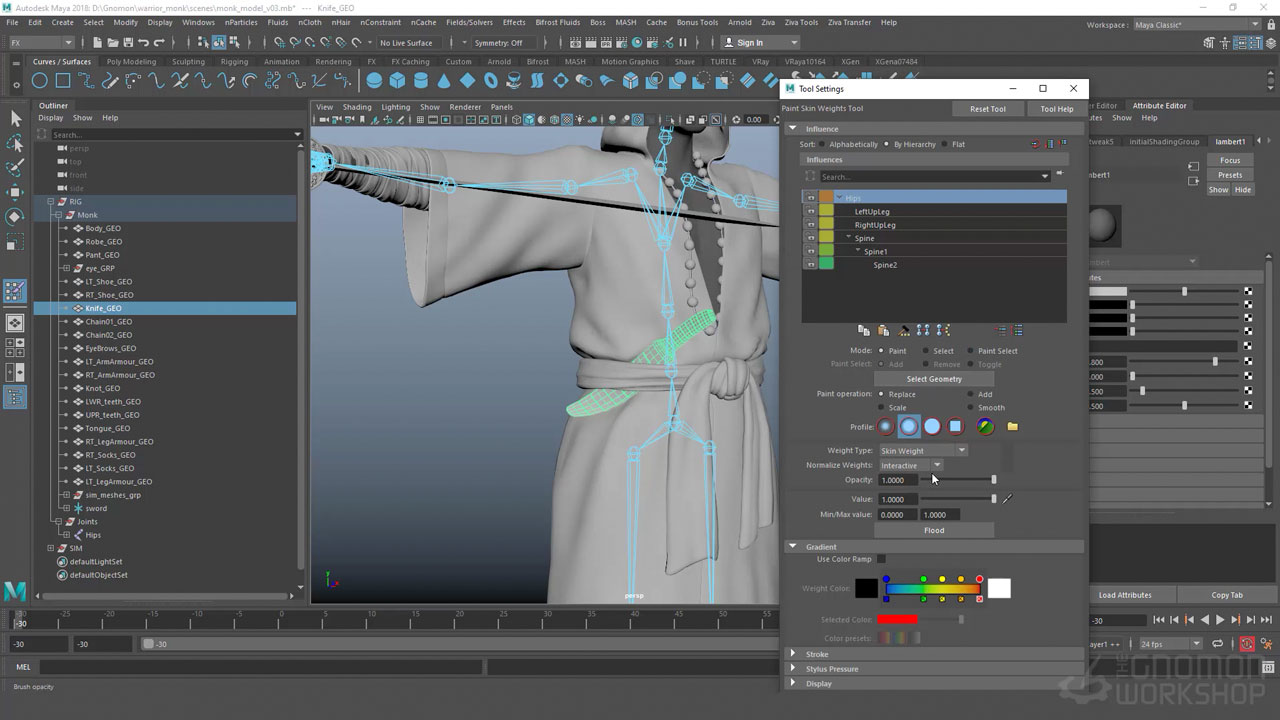Select the Smooth paint operation radio
This screenshot has width=1280, height=720.
click(x=968, y=408)
